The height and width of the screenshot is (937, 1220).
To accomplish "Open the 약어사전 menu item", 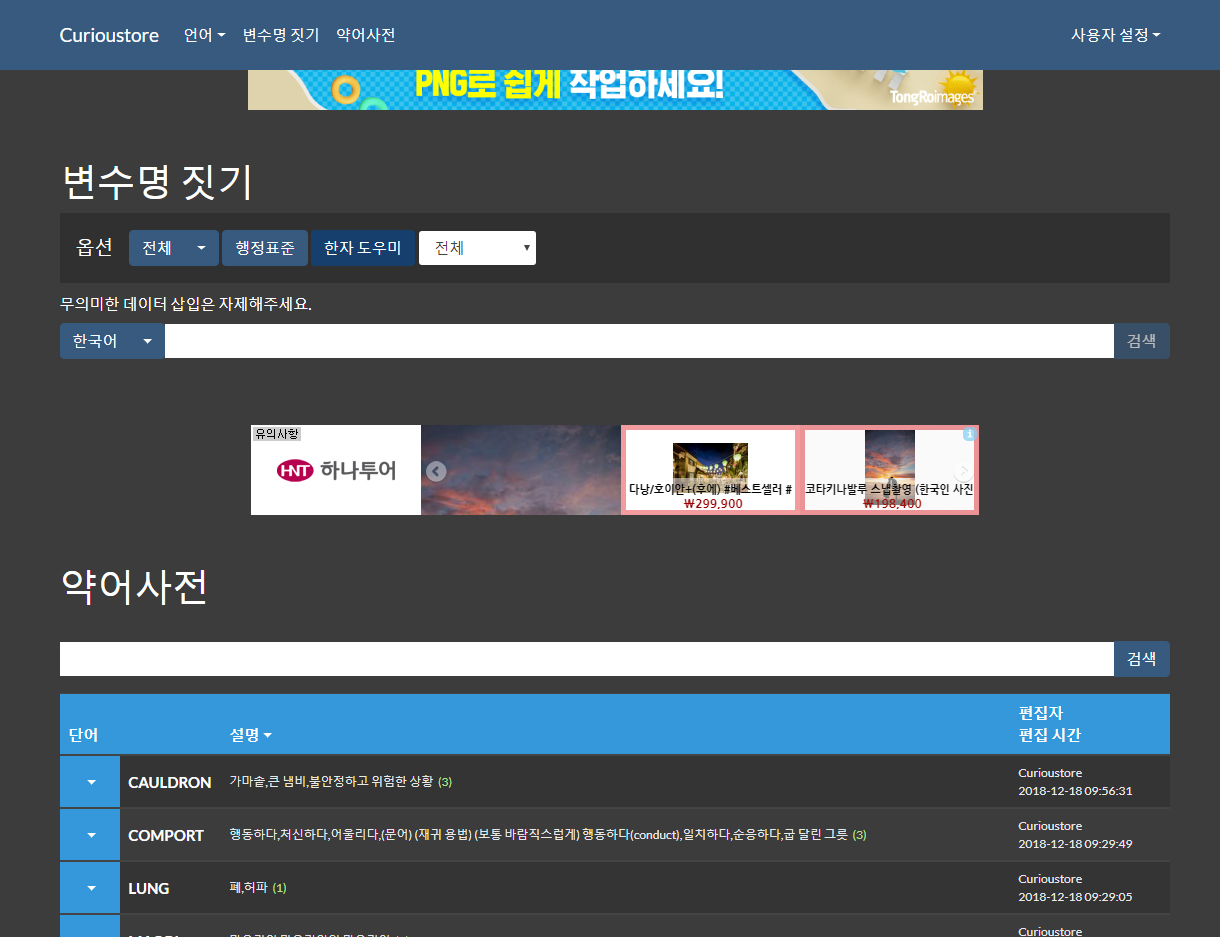I will (x=366, y=35).
